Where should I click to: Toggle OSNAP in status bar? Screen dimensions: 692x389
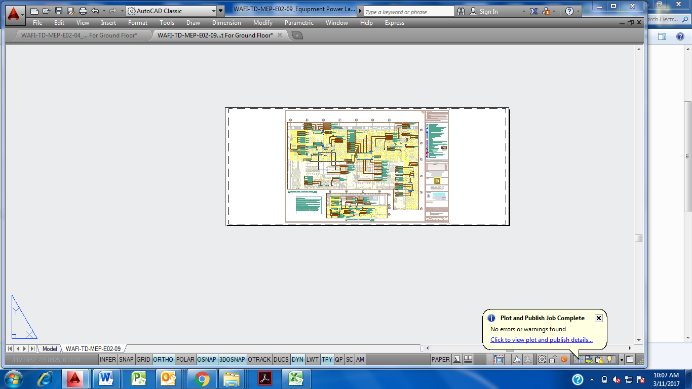207,359
